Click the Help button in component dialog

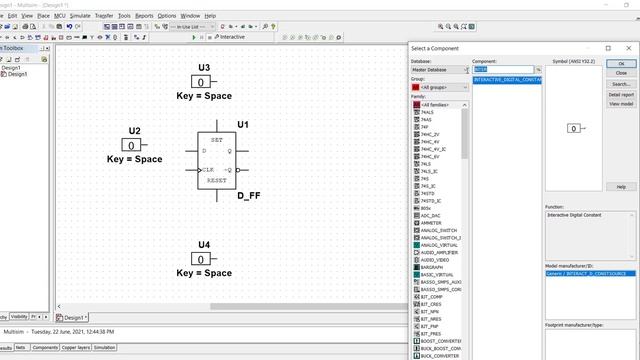click(621, 187)
